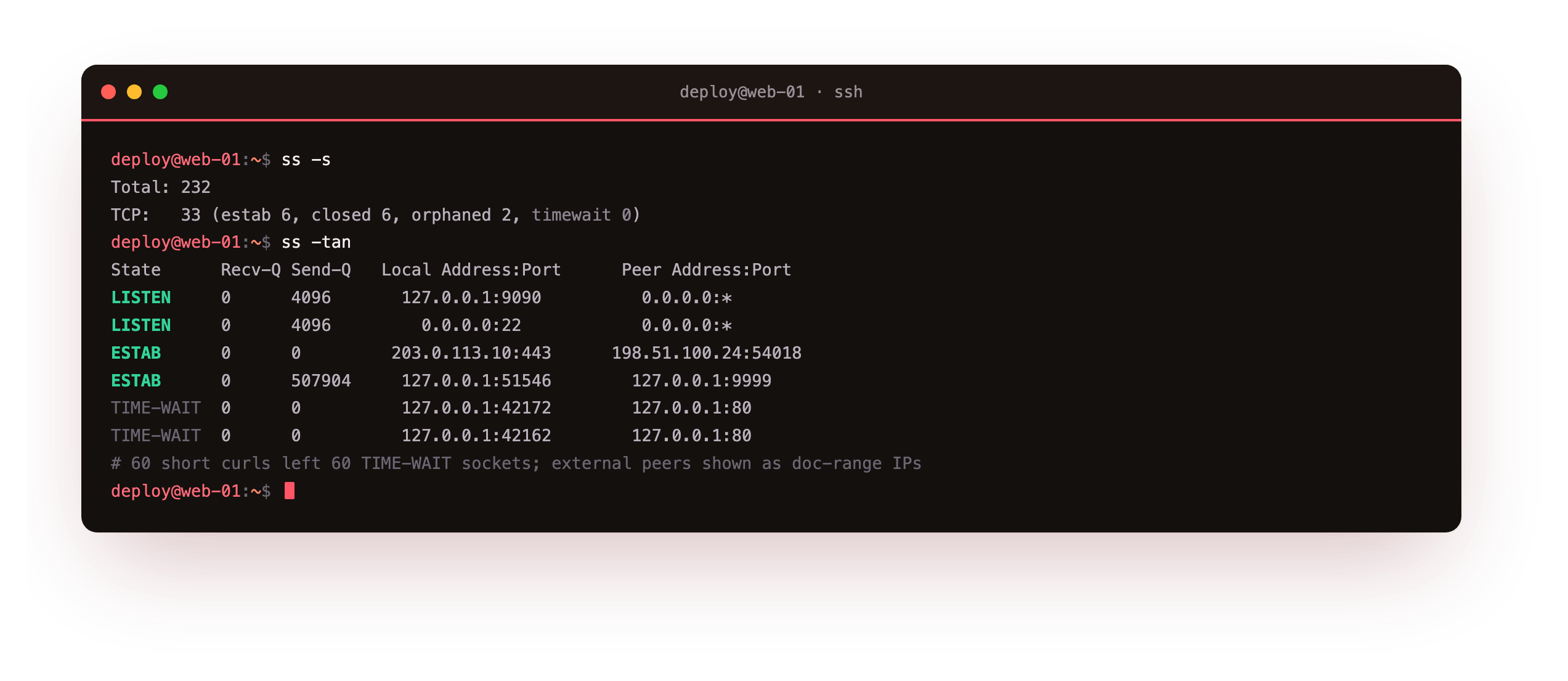Click TIME-WAIT state in the 127.0.0.1:42162 row
This screenshot has height=681, width=1568.
click(x=156, y=436)
